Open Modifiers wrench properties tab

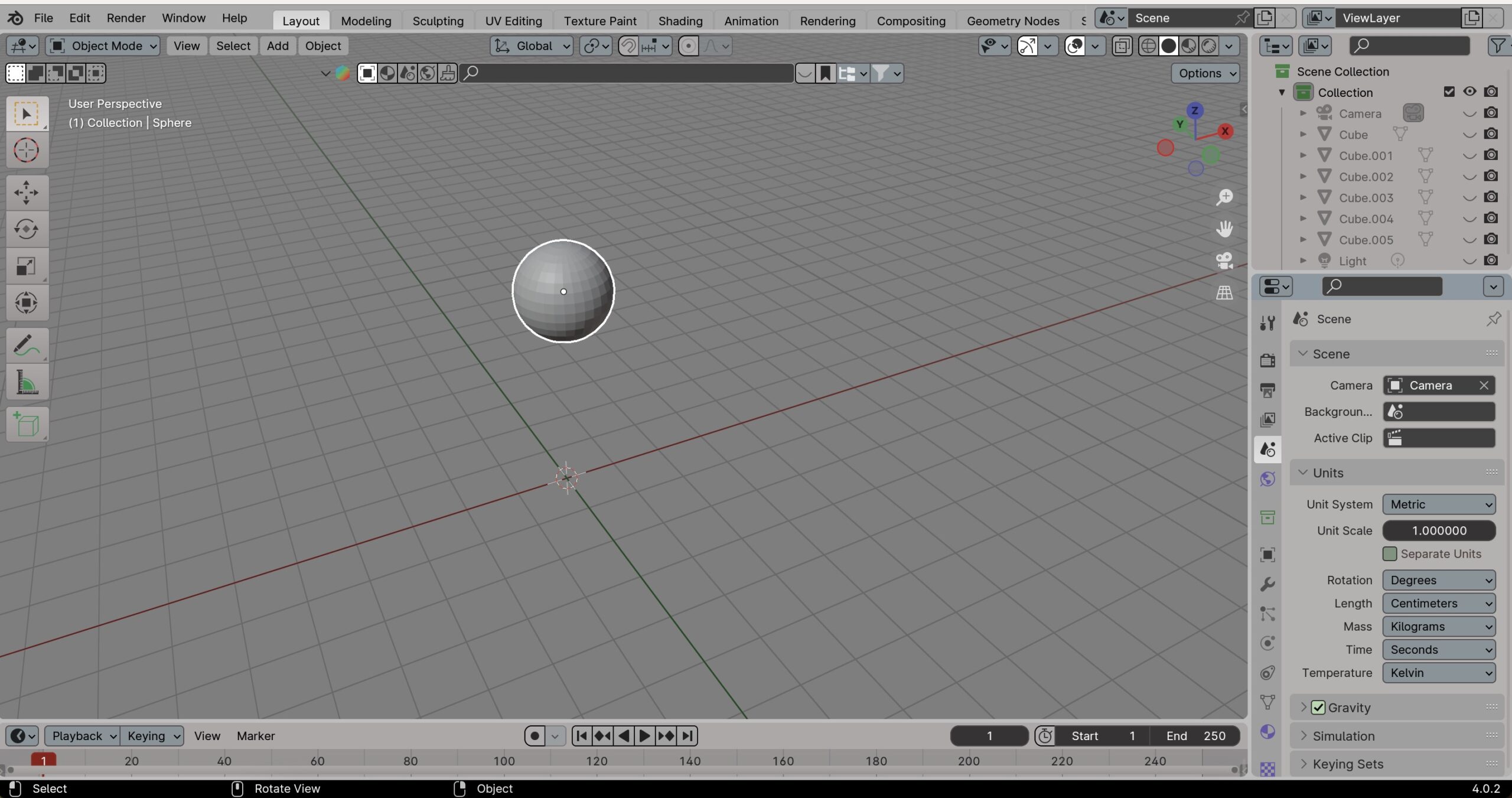click(1267, 584)
